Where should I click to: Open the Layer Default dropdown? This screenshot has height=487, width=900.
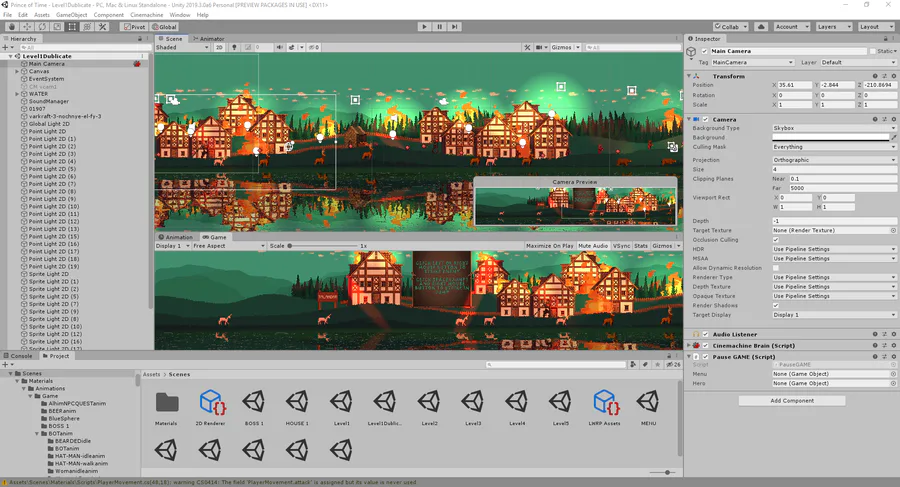(x=858, y=62)
